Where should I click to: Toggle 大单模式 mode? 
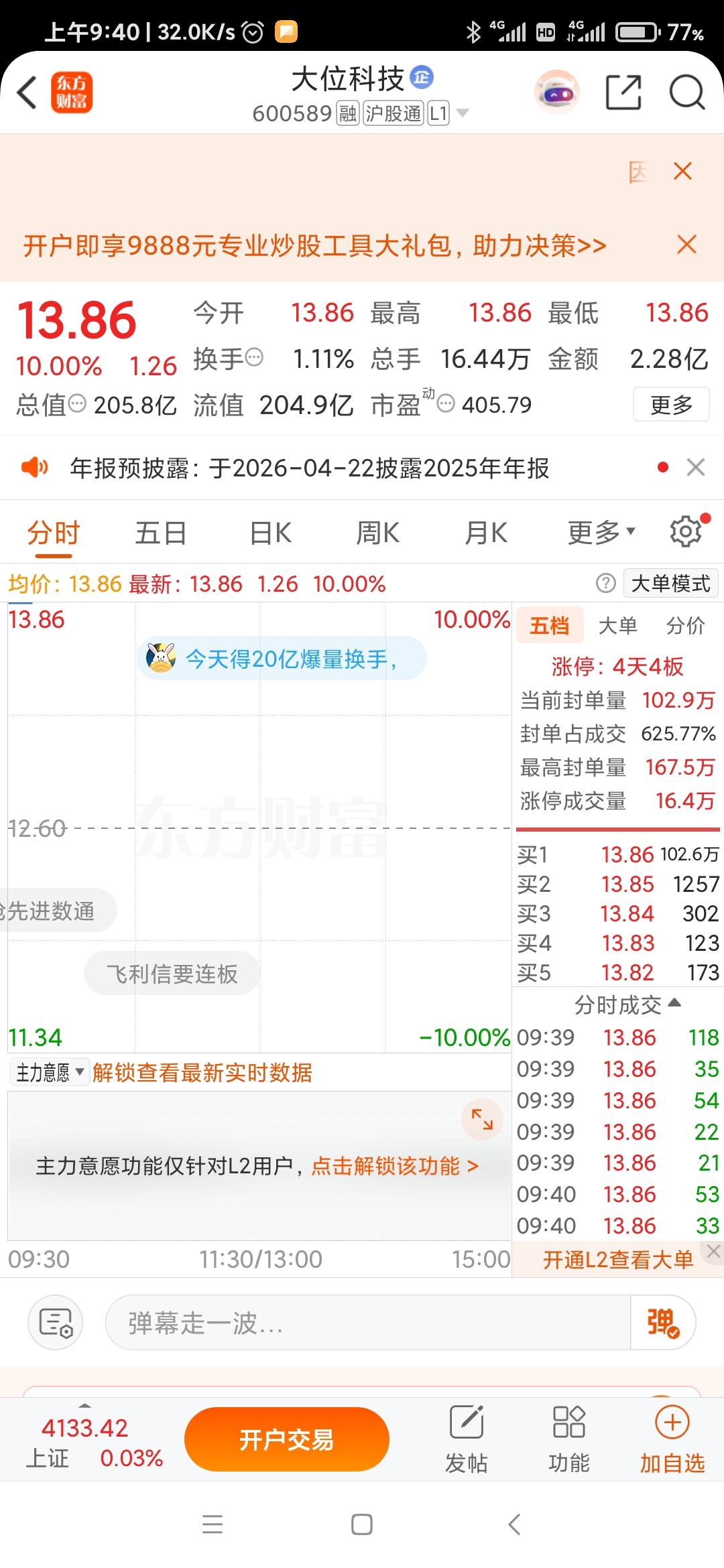(x=670, y=583)
